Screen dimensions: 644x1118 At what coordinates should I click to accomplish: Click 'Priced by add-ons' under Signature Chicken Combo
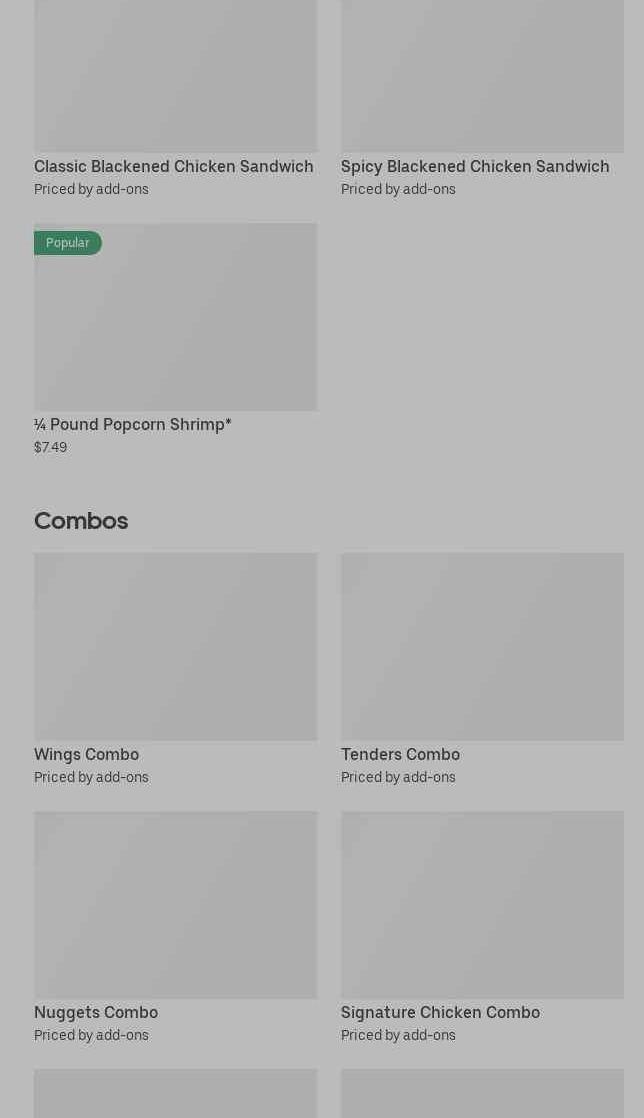398,1035
